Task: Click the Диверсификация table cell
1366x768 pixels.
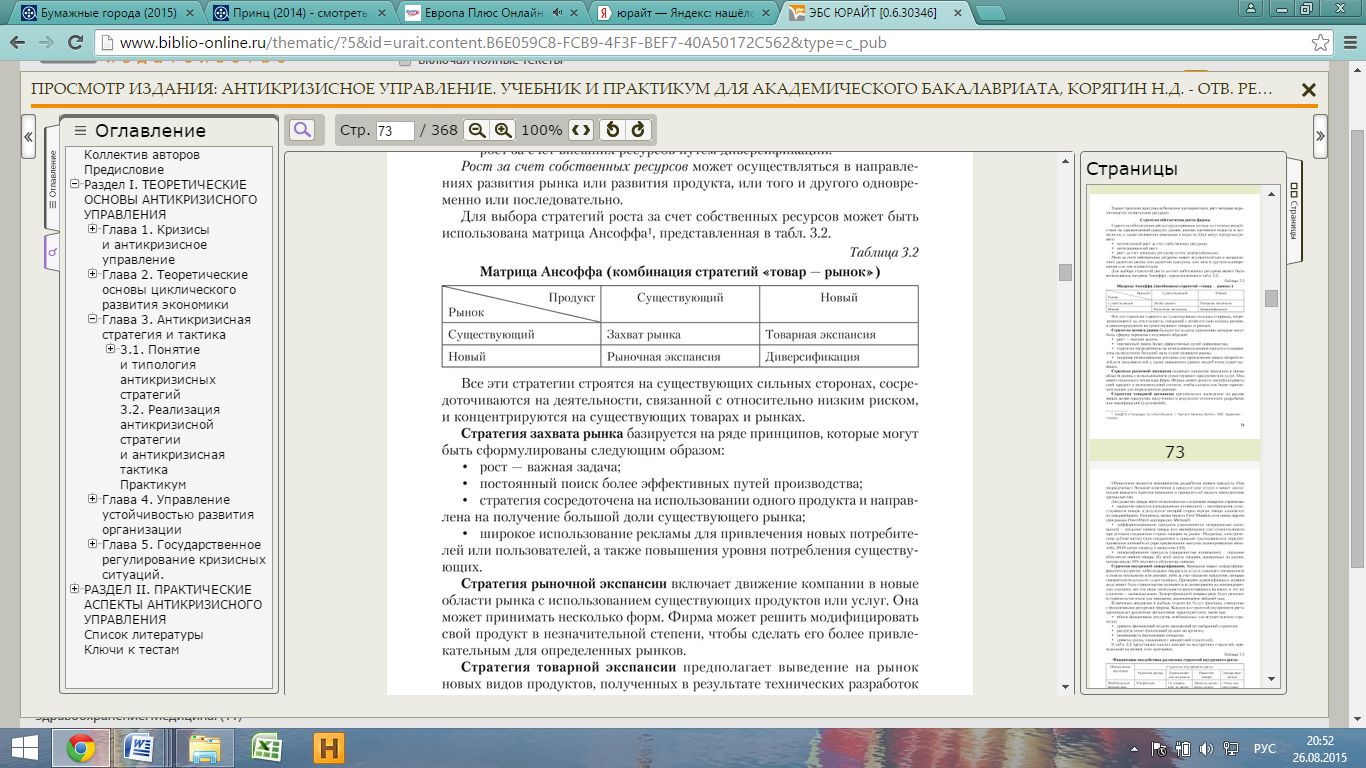Action: point(837,357)
